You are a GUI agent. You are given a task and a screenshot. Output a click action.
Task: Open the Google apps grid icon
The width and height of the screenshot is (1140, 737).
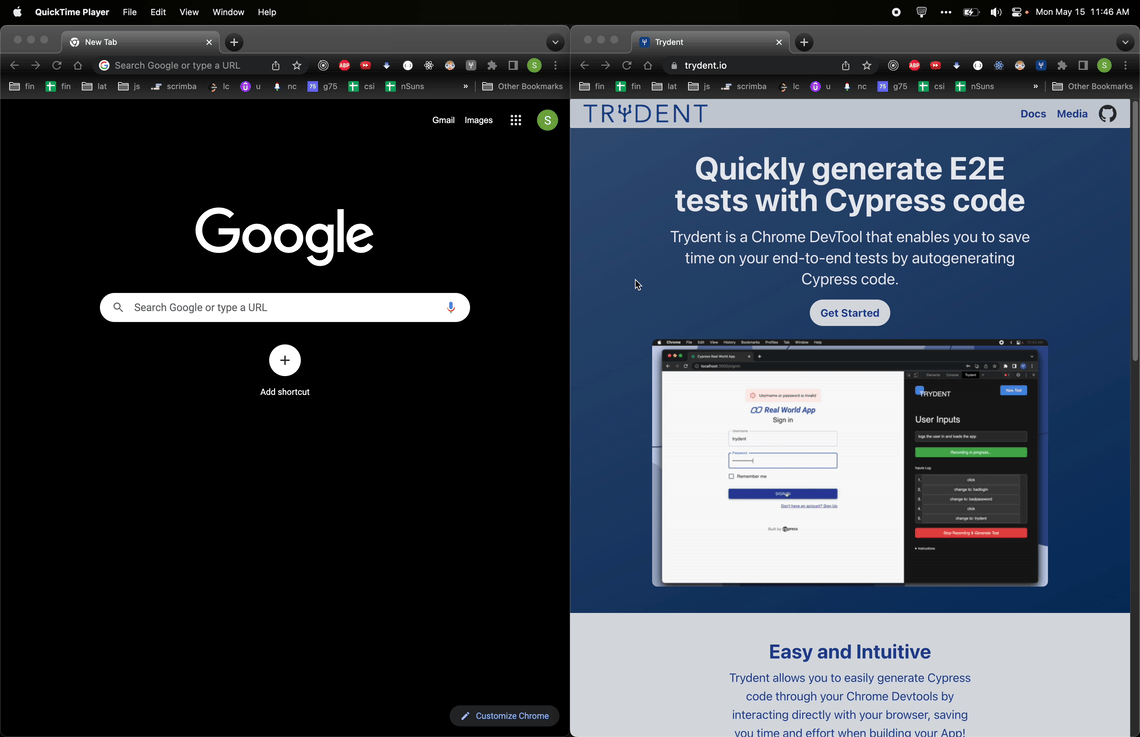515,121
